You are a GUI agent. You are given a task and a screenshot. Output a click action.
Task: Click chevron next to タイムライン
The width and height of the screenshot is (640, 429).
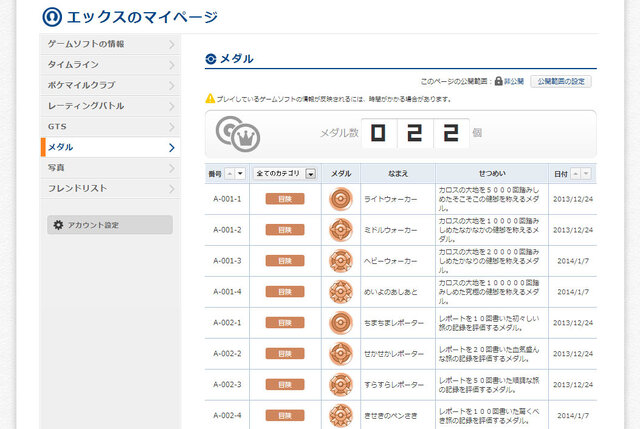(x=172, y=65)
